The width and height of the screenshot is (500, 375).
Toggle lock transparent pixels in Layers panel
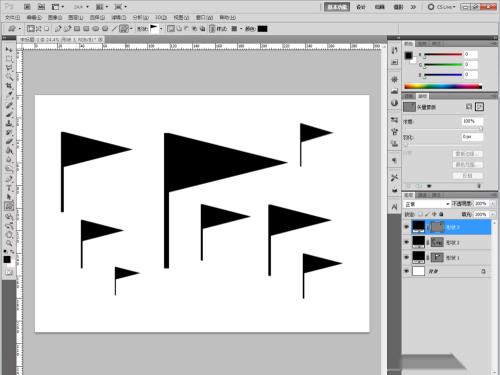pos(420,214)
